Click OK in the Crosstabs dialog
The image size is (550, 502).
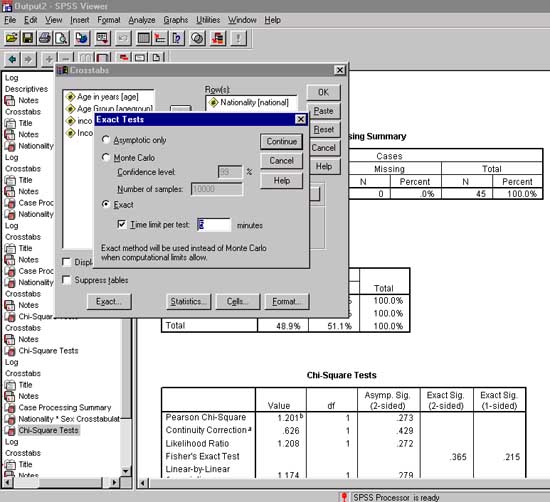[x=323, y=92]
